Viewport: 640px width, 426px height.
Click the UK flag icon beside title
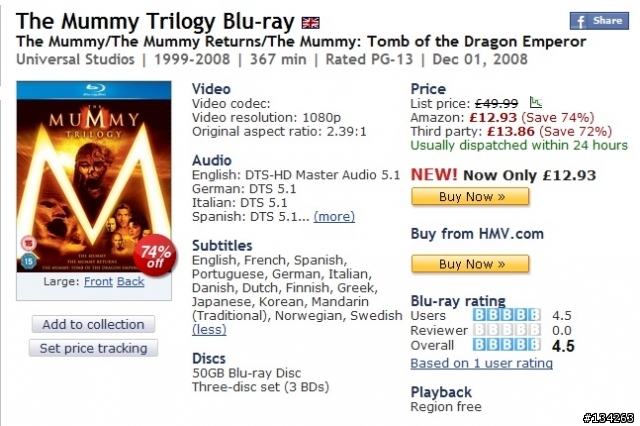(x=310, y=23)
